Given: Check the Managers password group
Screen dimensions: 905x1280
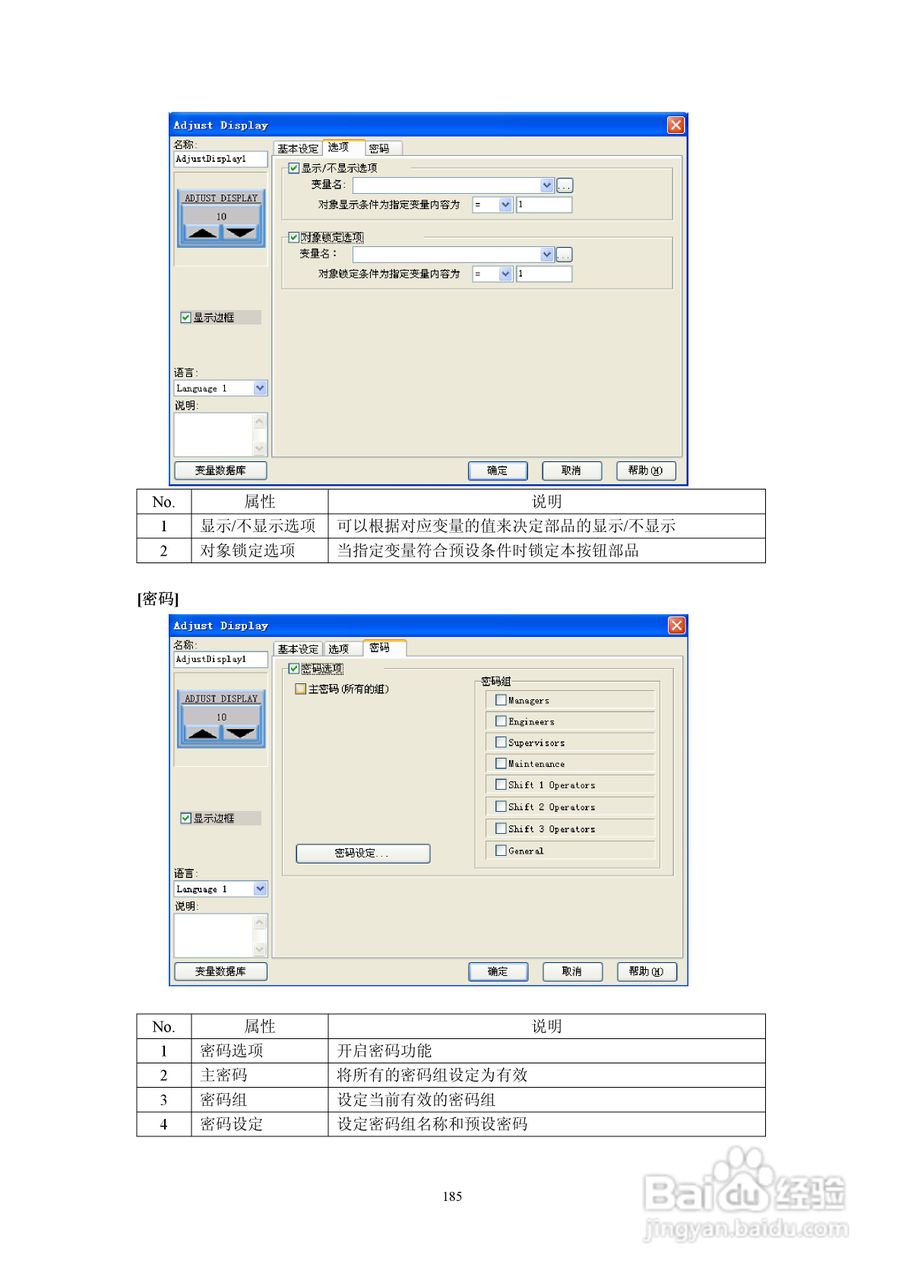Looking at the screenshot, I should point(501,699).
